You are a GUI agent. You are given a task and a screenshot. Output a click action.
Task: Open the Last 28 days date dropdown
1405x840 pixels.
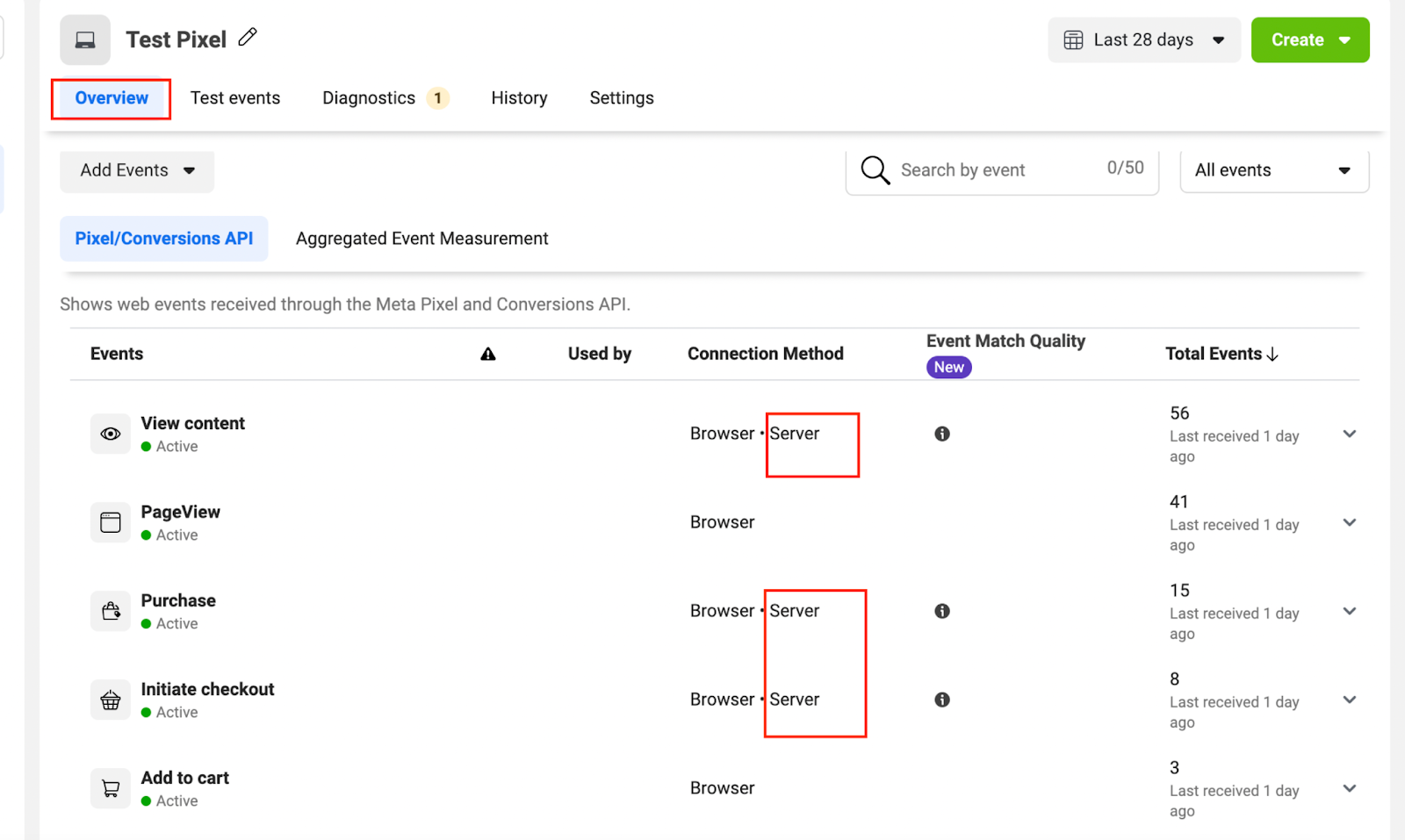pyautogui.click(x=1143, y=40)
